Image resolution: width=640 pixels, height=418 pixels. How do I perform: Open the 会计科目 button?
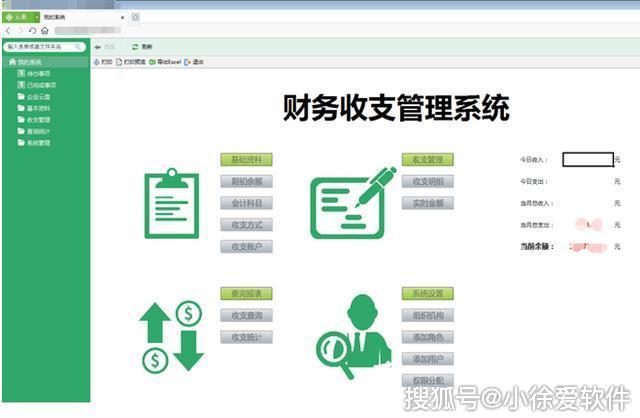pos(247,203)
